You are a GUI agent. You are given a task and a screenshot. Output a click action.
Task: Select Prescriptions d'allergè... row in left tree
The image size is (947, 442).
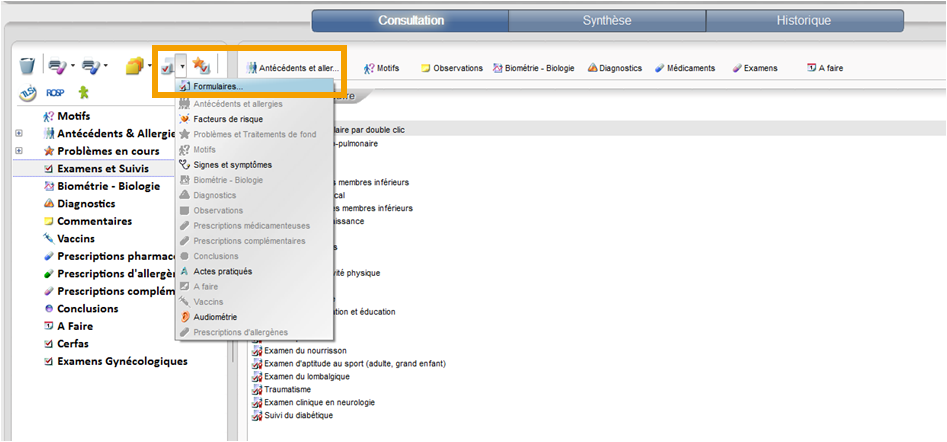[x=109, y=274]
